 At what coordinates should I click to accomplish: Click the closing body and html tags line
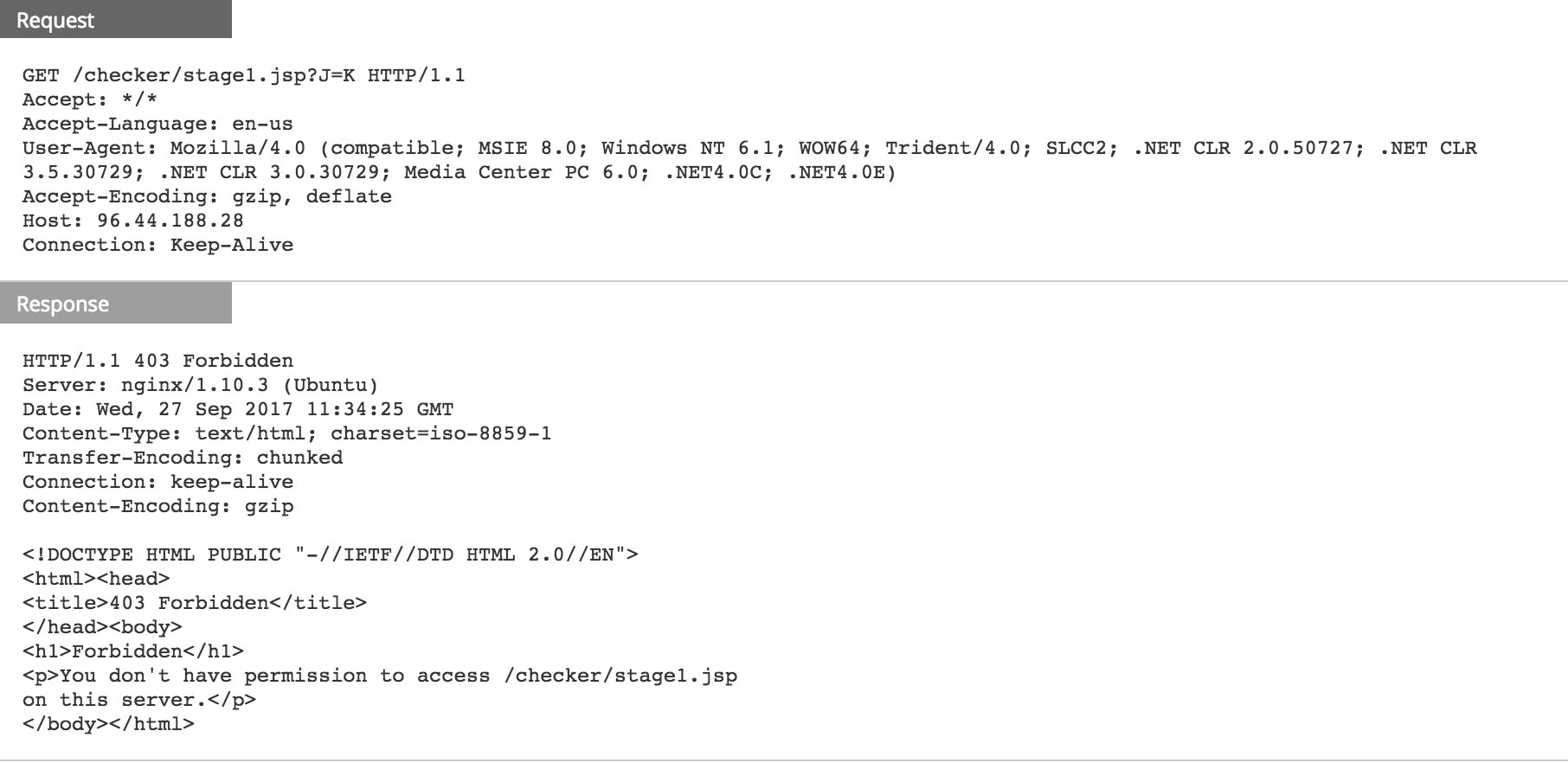(108, 724)
